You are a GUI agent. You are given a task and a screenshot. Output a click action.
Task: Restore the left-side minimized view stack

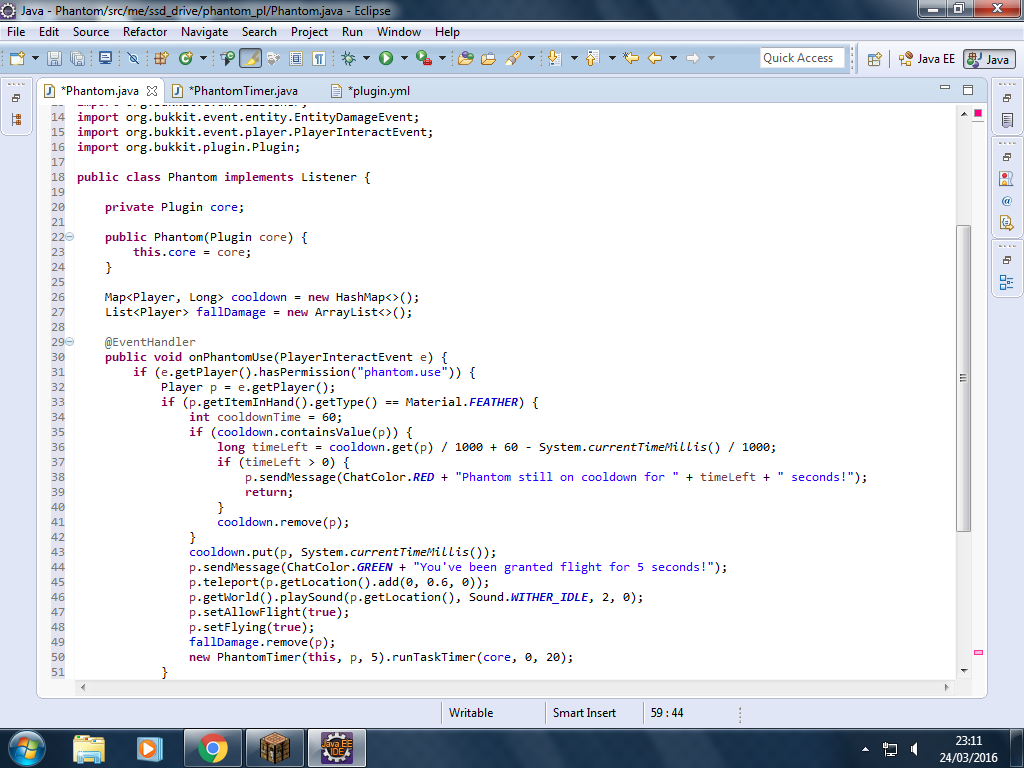(16, 98)
